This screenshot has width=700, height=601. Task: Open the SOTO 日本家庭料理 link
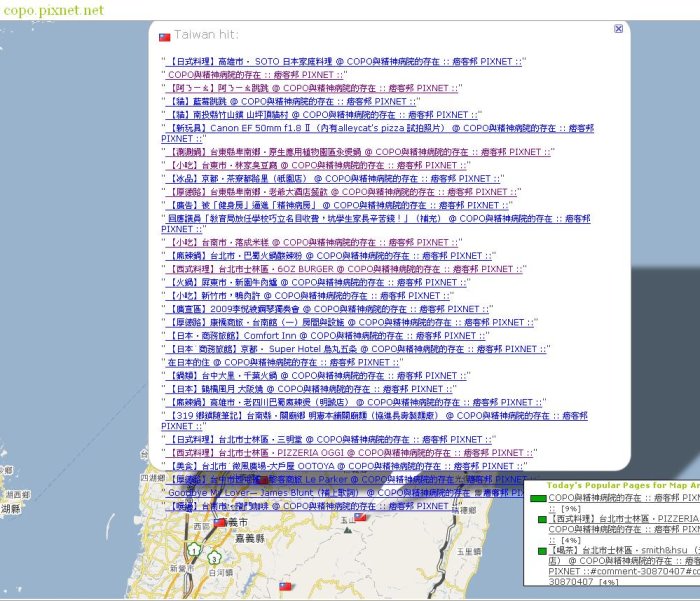pos(344,61)
